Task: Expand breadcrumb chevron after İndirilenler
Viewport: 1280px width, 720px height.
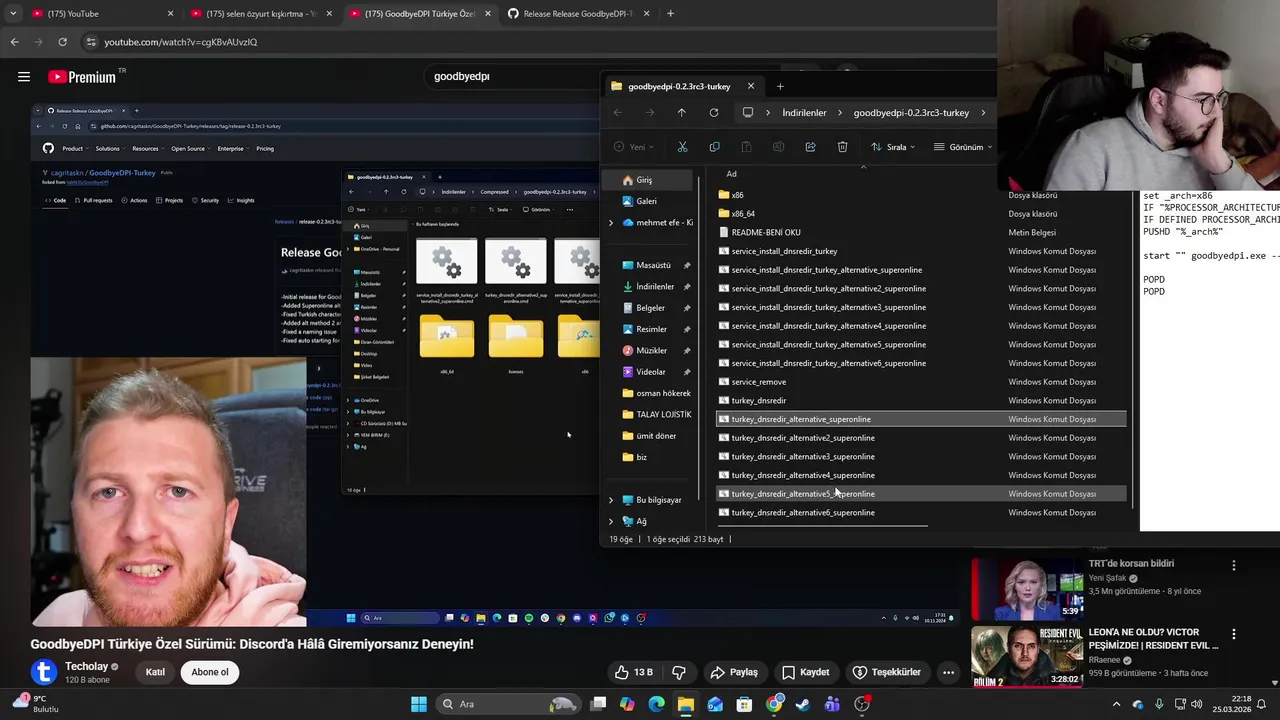Action: coord(840,113)
